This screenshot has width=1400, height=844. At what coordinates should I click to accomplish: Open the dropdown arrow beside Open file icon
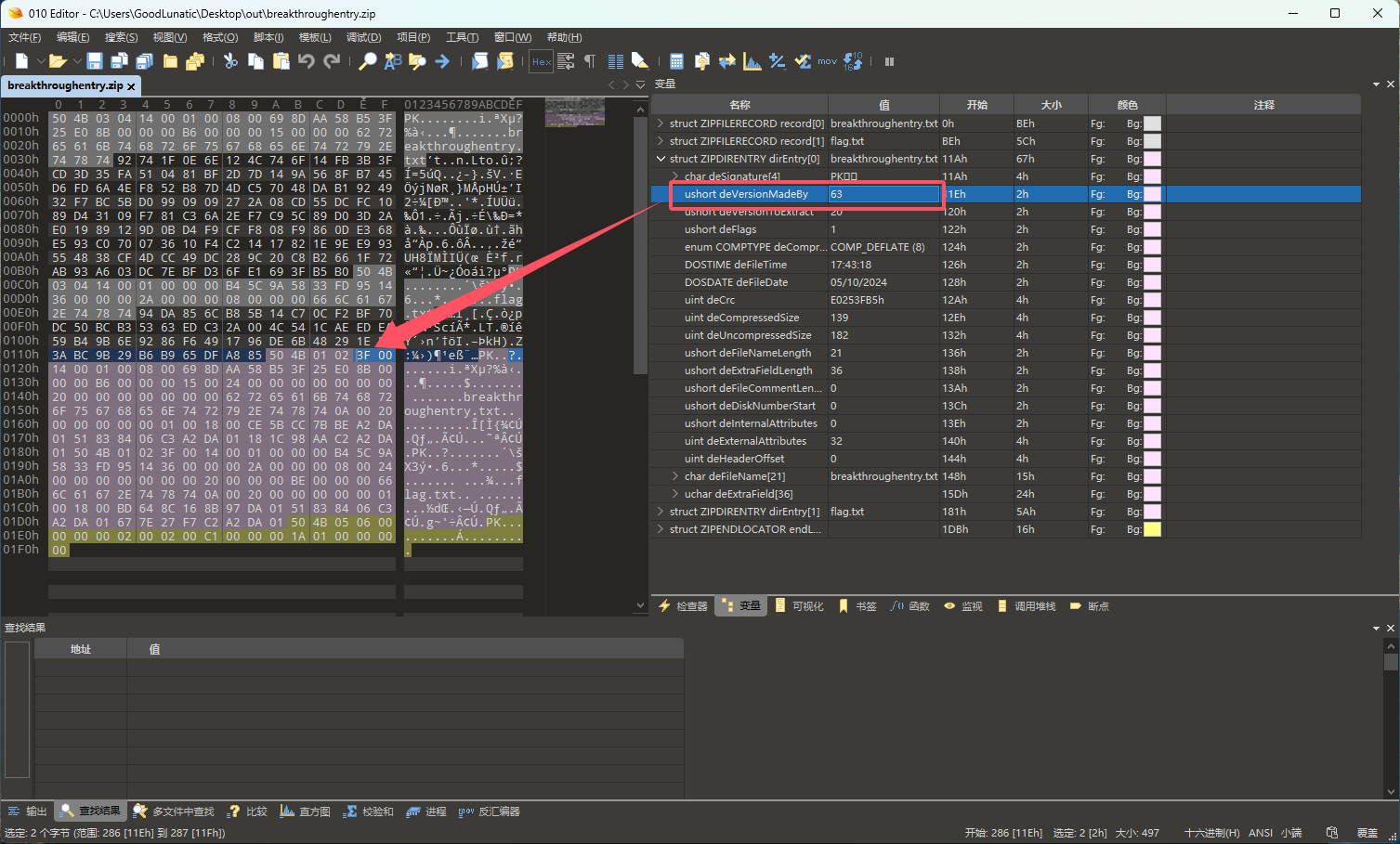[77, 61]
